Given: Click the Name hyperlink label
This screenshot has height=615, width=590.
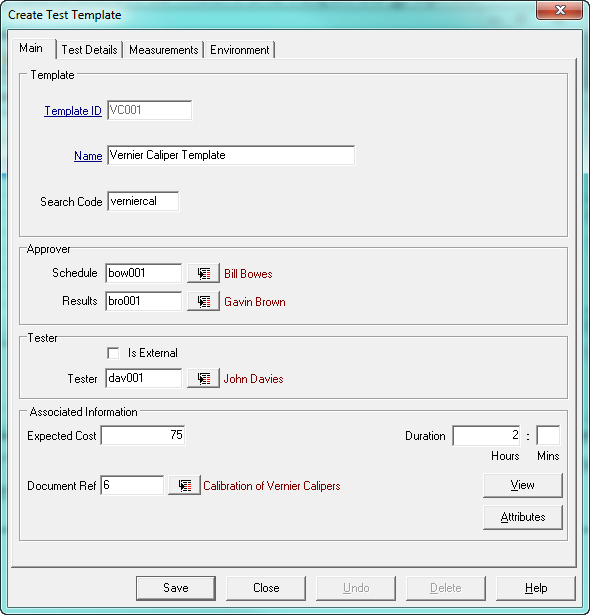Looking at the screenshot, I should coord(88,156).
